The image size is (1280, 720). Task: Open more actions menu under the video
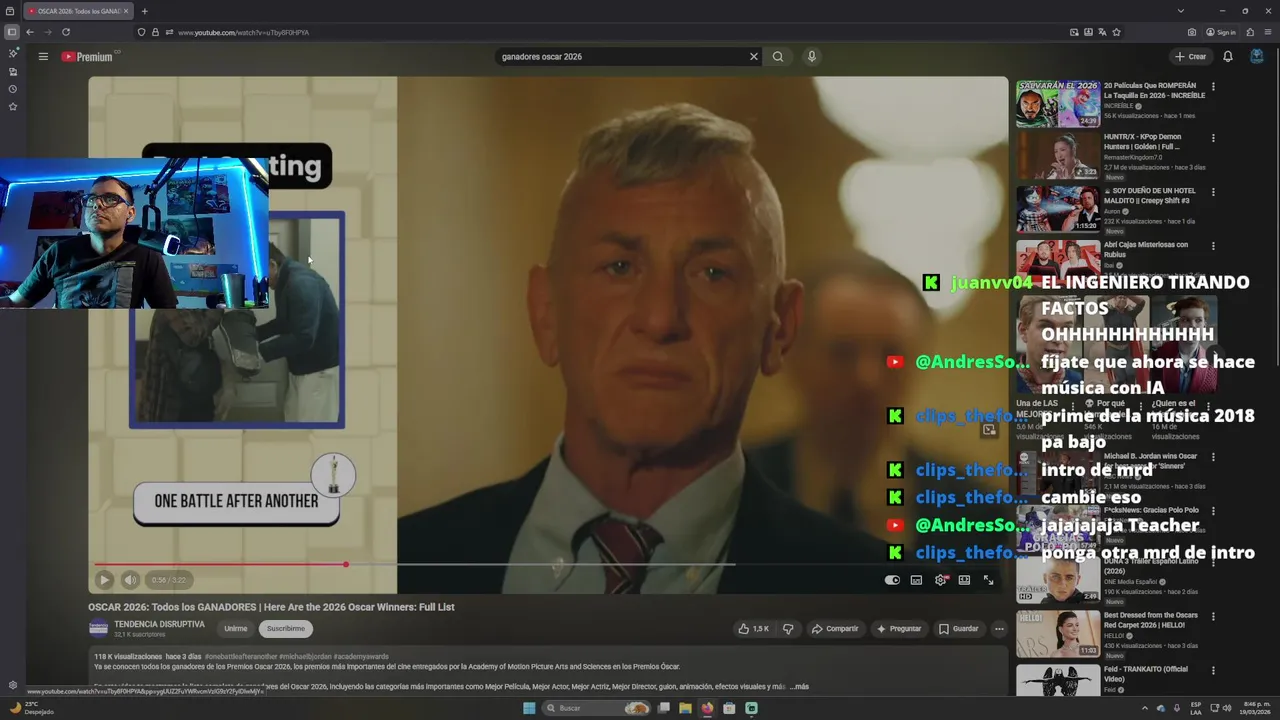tap(998, 629)
